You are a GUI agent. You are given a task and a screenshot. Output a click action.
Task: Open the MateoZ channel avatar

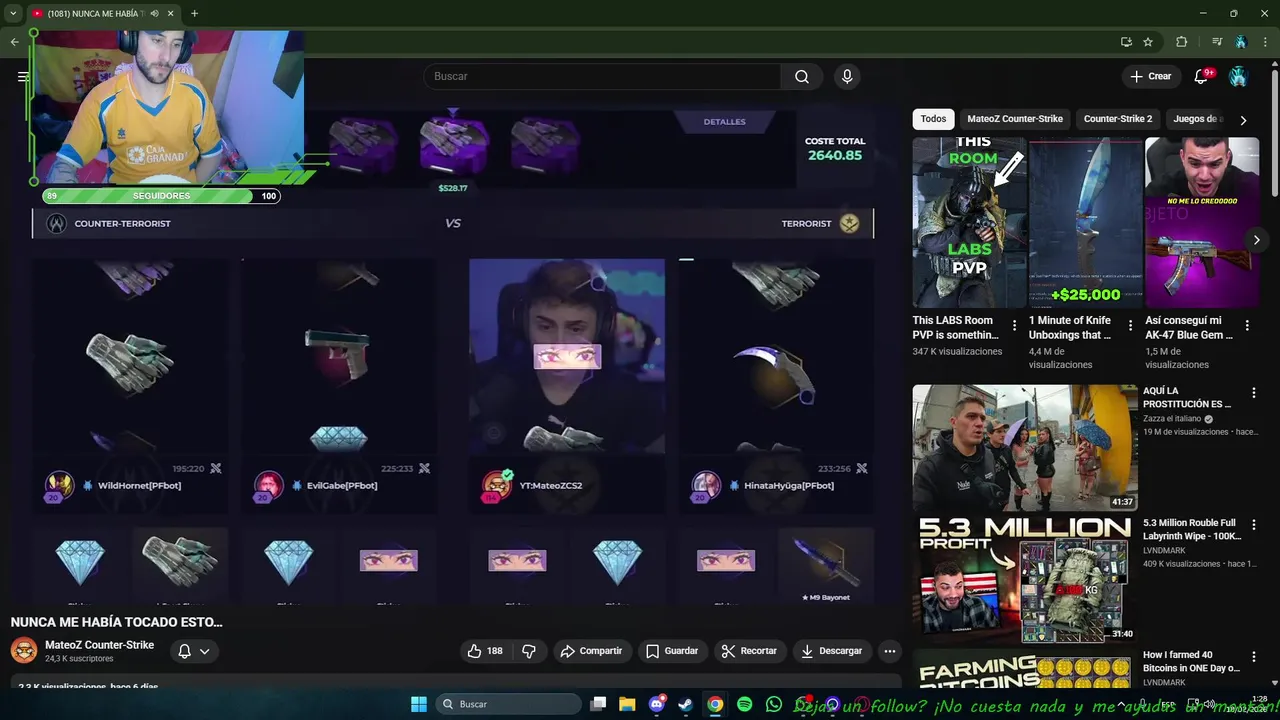(x=24, y=651)
